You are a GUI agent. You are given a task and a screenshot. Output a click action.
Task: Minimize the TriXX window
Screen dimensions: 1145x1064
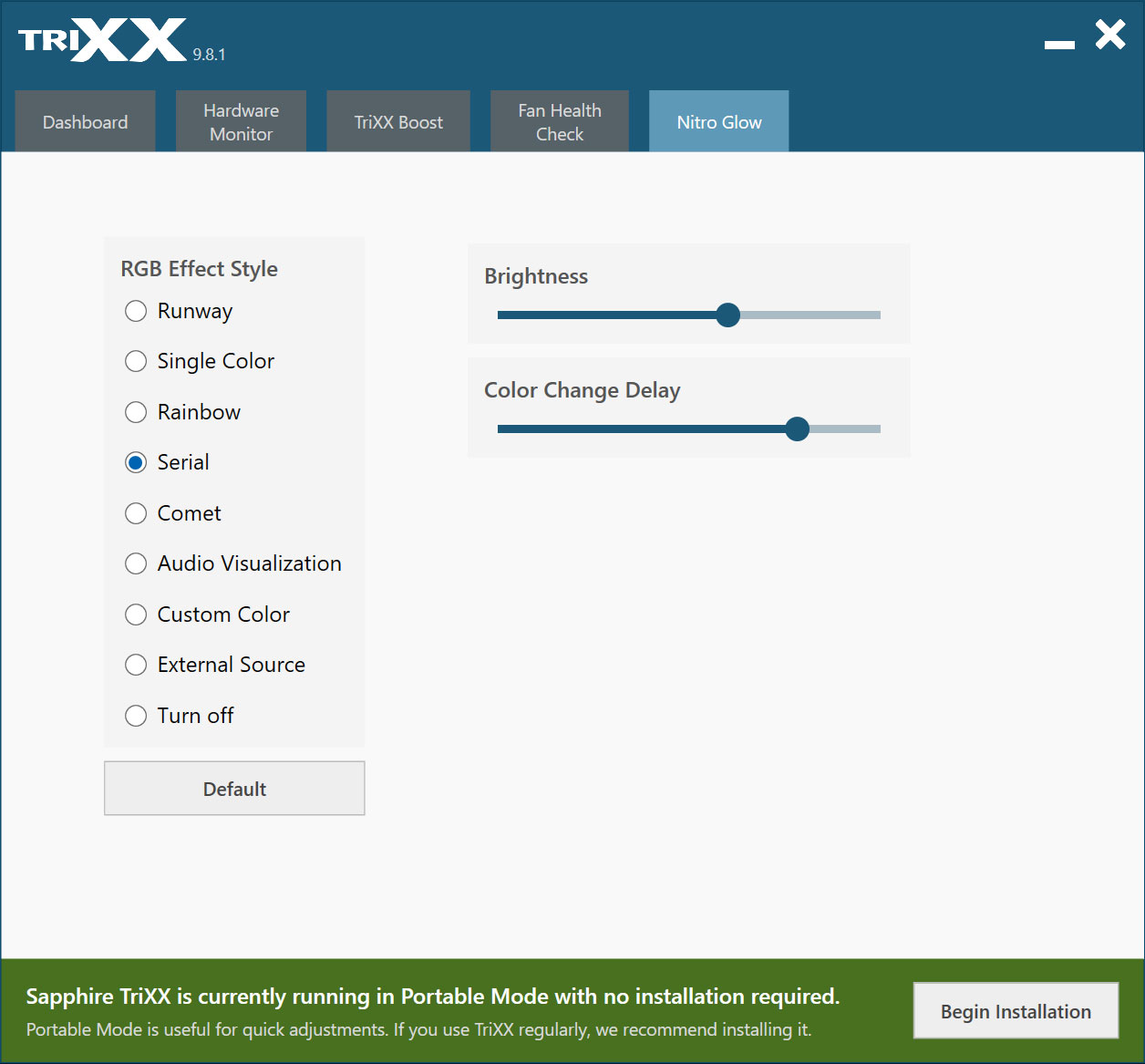pyautogui.click(x=1059, y=44)
